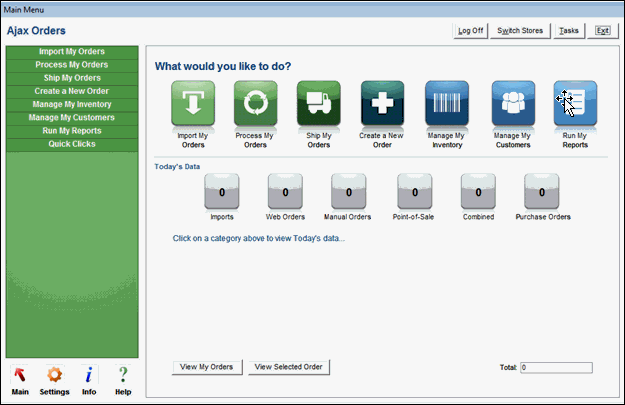
Task: Select the Imports counter icon
Action: click(x=222, y=191)
